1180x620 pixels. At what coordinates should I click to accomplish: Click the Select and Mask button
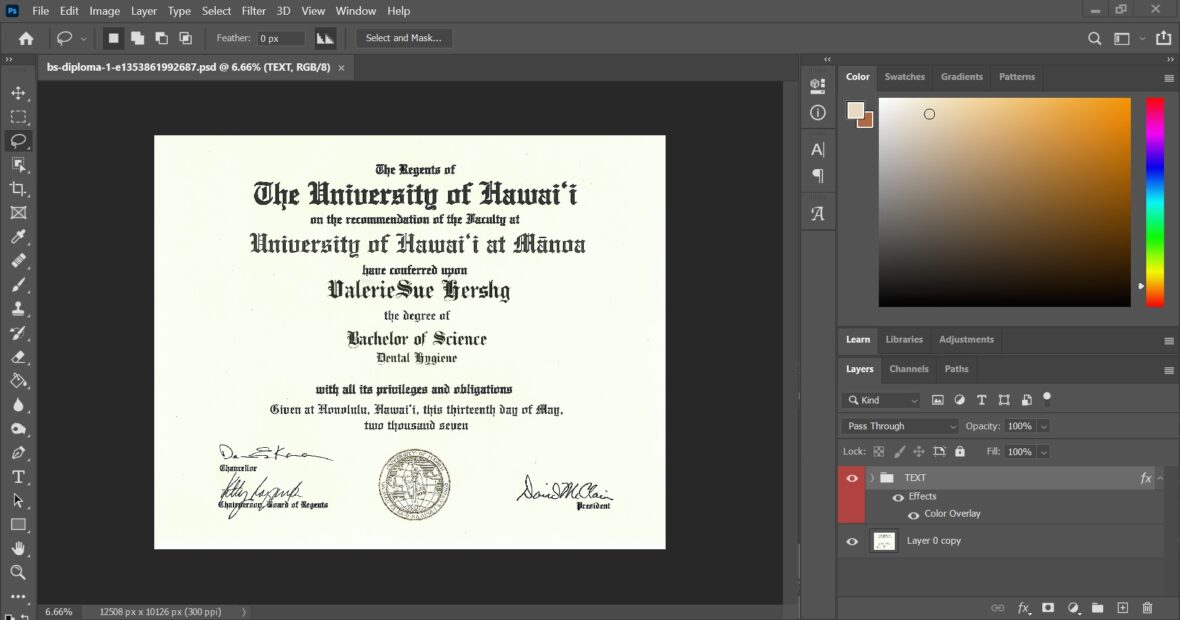click(x=403, y=38)
